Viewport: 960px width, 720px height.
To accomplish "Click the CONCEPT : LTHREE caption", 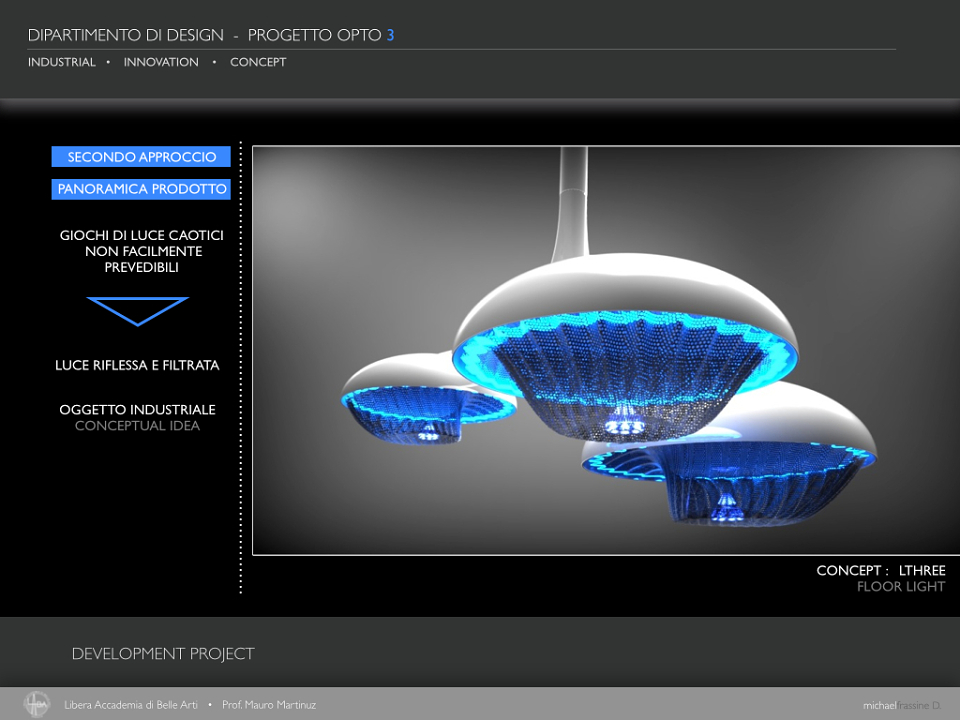I will 881,570.
